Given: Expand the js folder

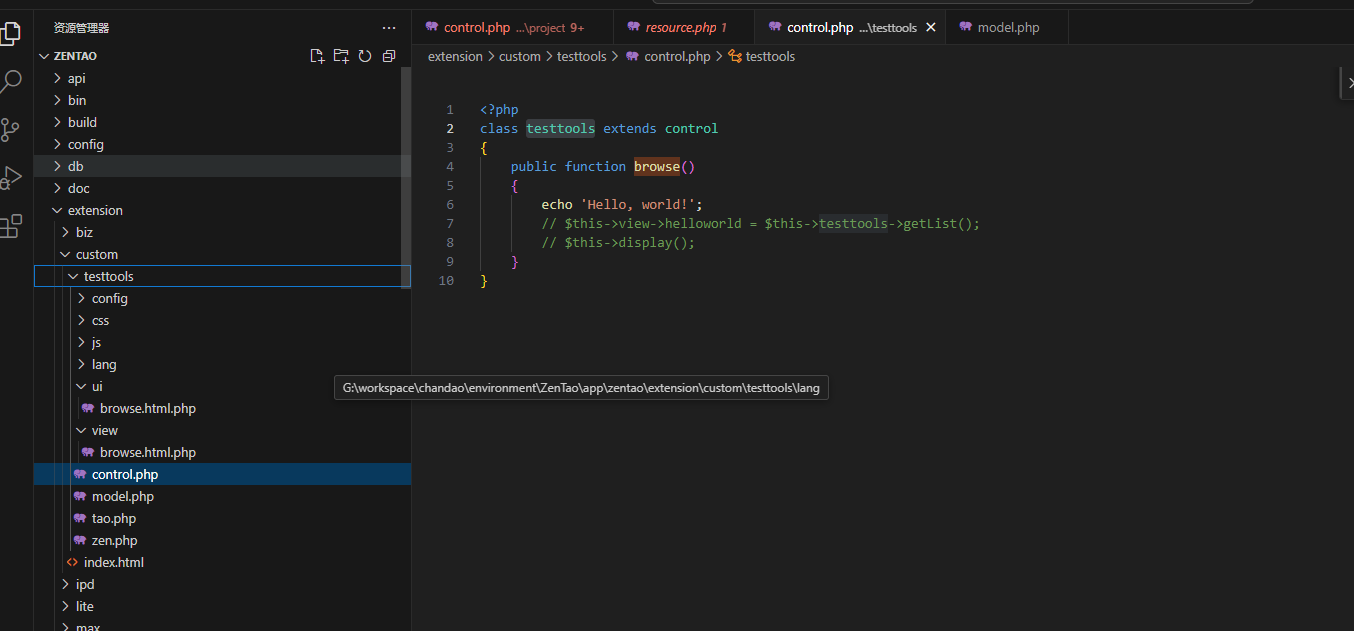Looking at the screenshot, I should click(x=81, y=342).
